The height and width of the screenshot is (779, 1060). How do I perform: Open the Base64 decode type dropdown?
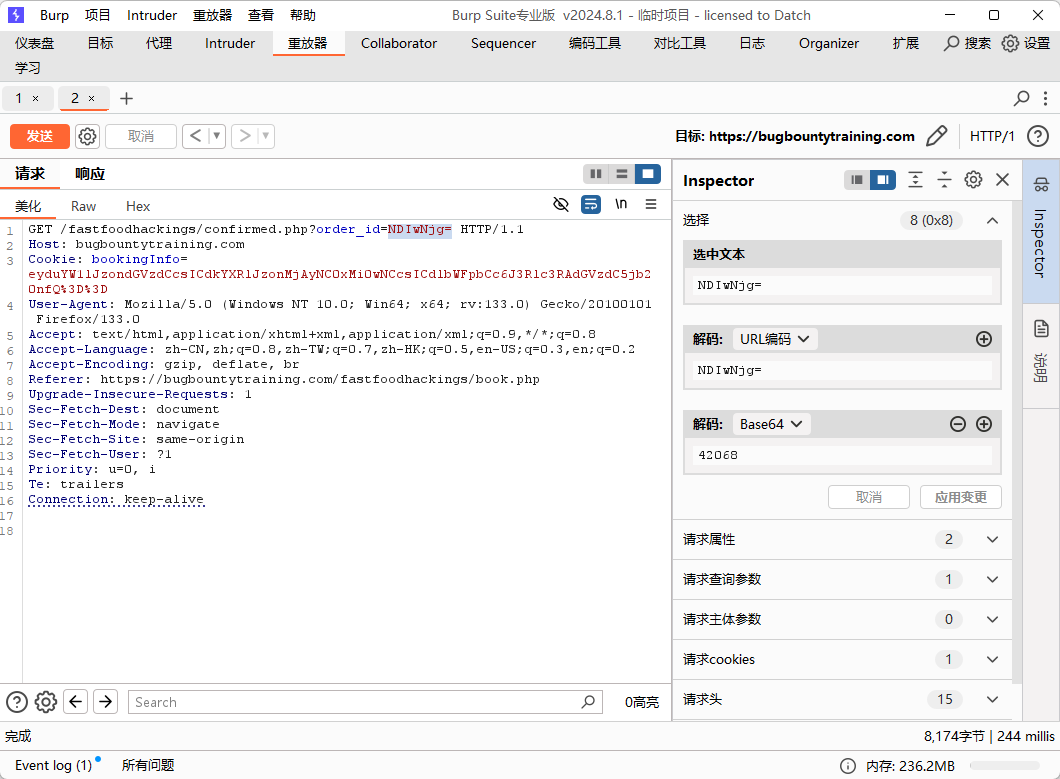[x=771, y=424]
